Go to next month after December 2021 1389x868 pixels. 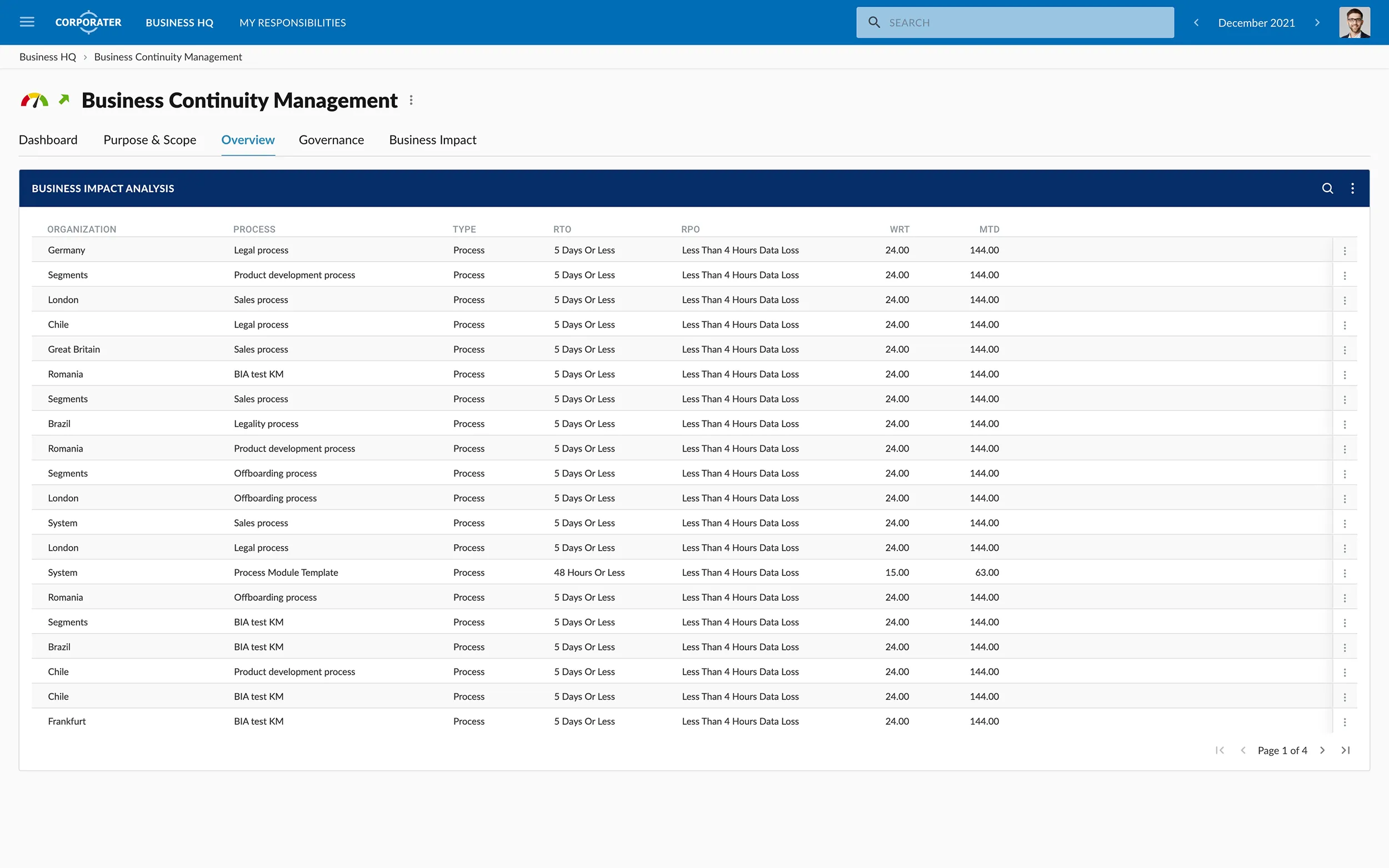pyautogui.click(x=1317, y=22)
